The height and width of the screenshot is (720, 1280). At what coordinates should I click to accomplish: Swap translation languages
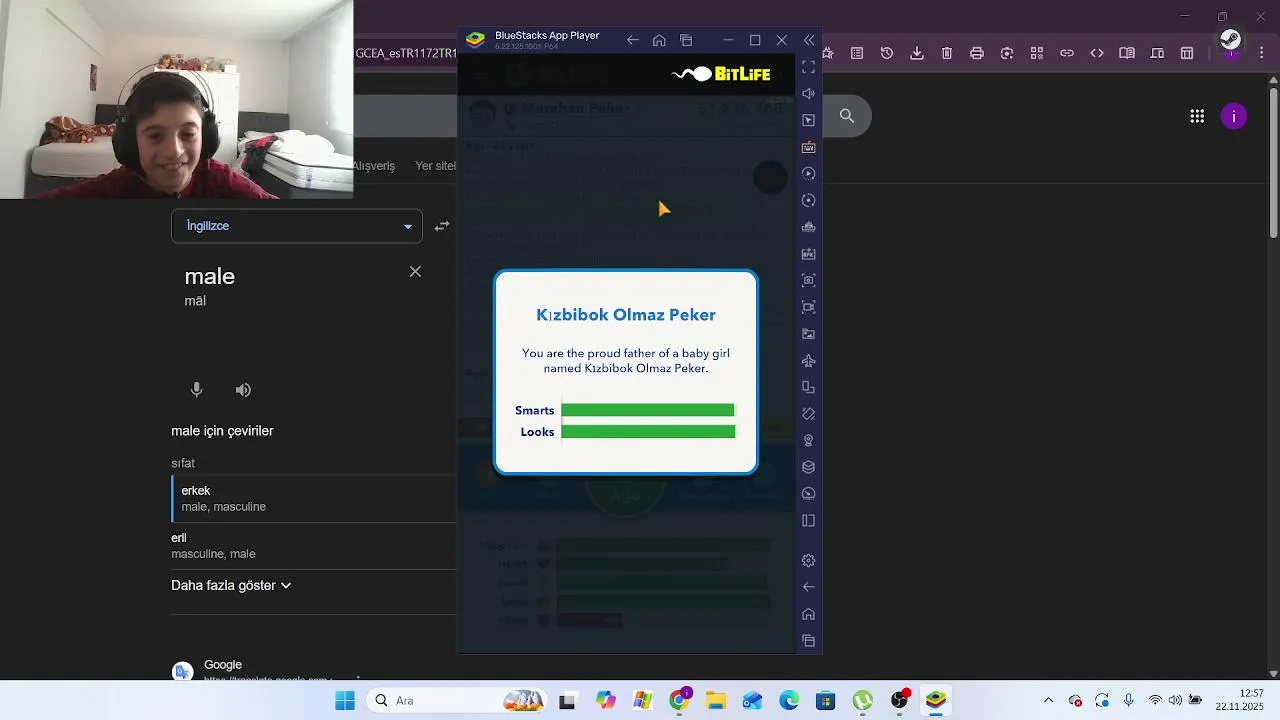point(442,227)
